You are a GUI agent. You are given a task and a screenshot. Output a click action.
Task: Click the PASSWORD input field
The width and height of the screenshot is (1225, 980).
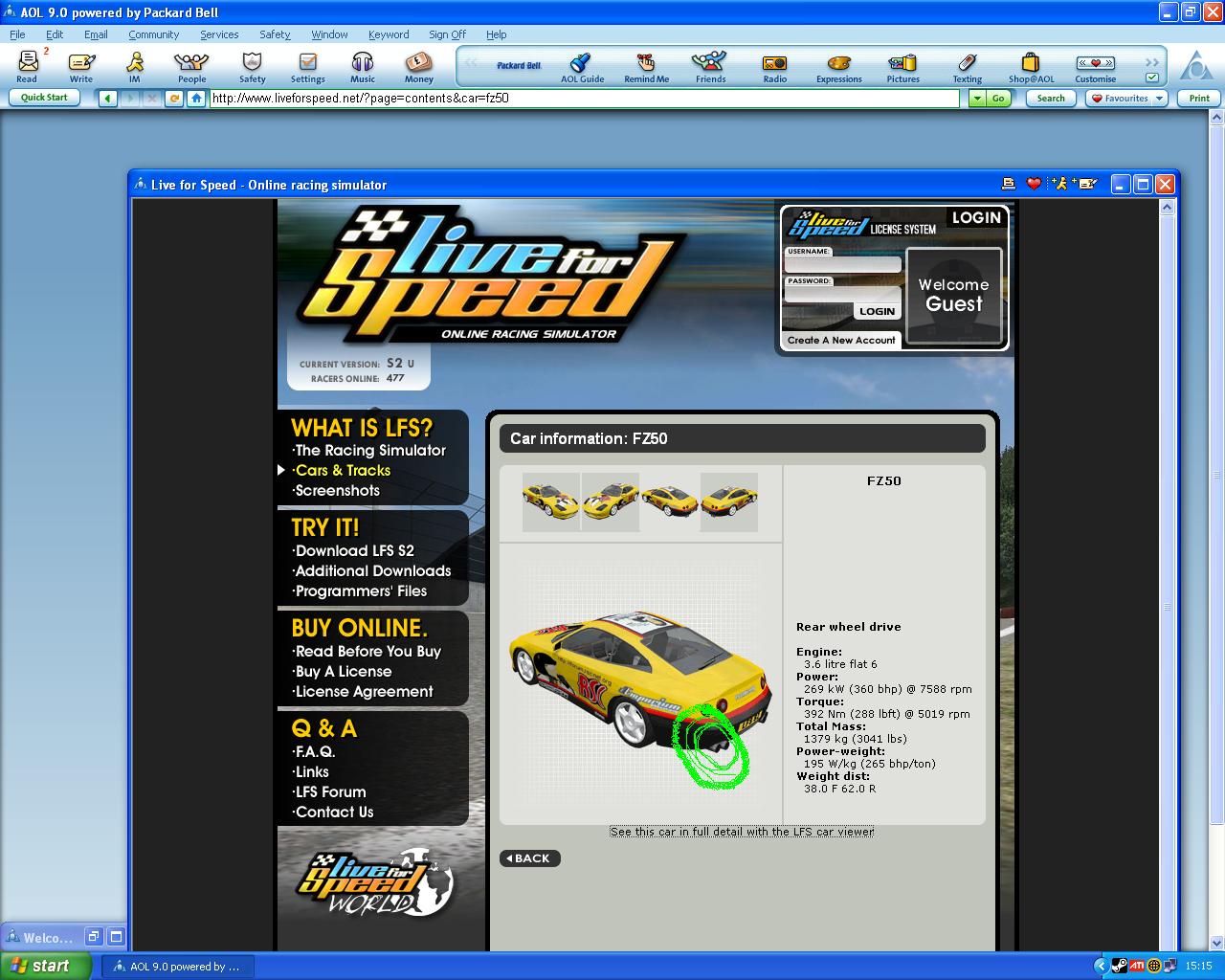[842, 294]
